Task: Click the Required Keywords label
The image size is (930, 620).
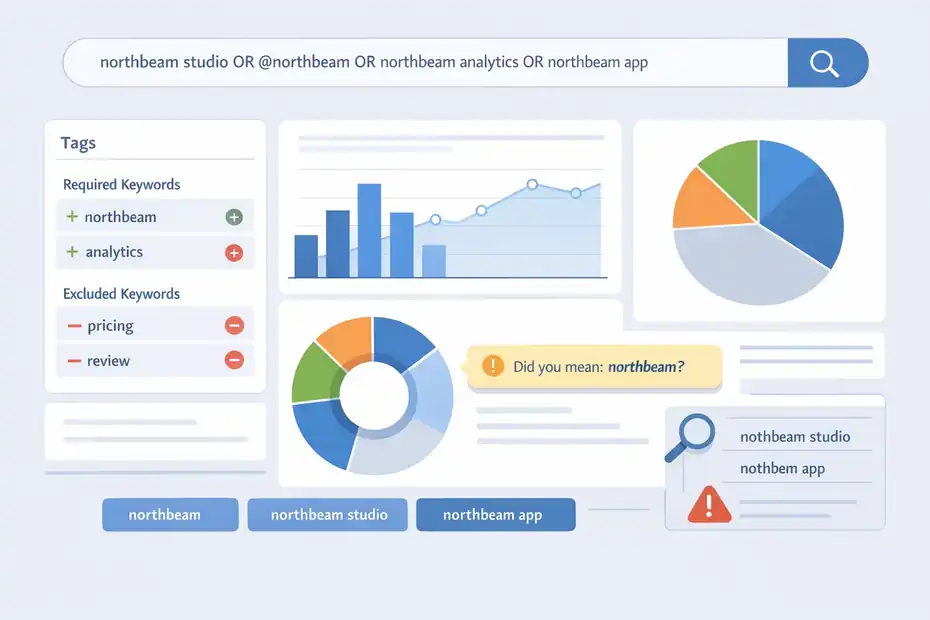Action: pyautogui.click(x=122, y=185)
